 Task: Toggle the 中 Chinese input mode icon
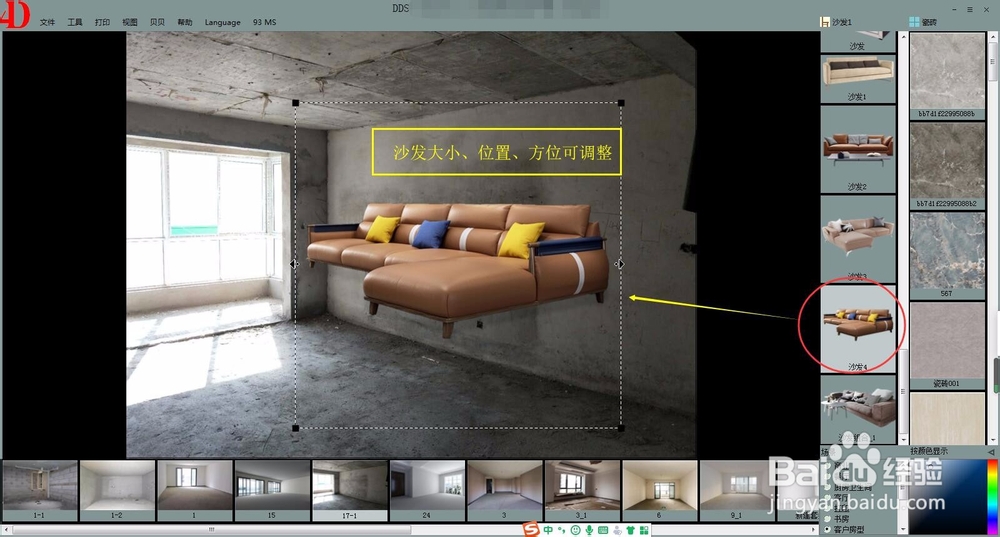548,530
